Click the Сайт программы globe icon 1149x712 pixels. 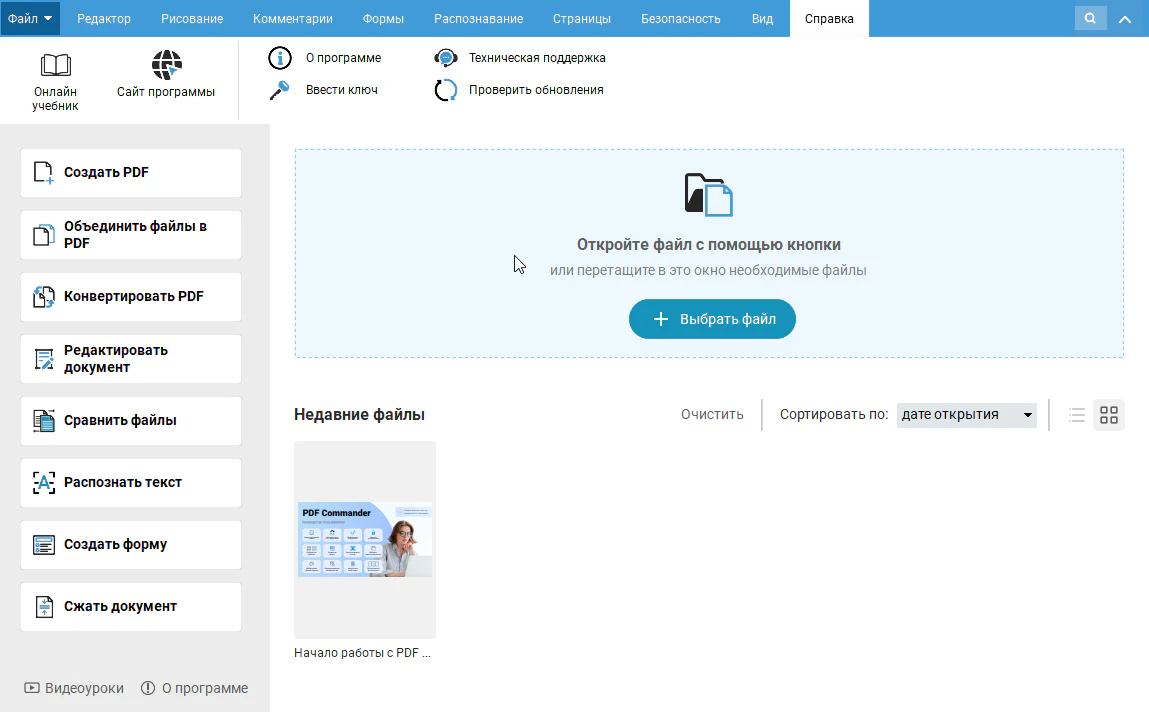point(166,66)
